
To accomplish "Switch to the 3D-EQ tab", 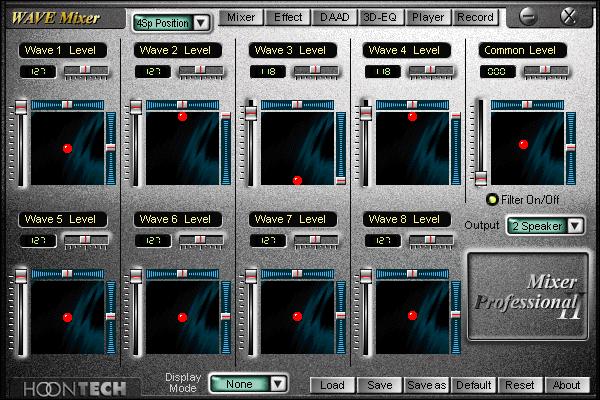I will pyautogui.click(x=380, y=18).
